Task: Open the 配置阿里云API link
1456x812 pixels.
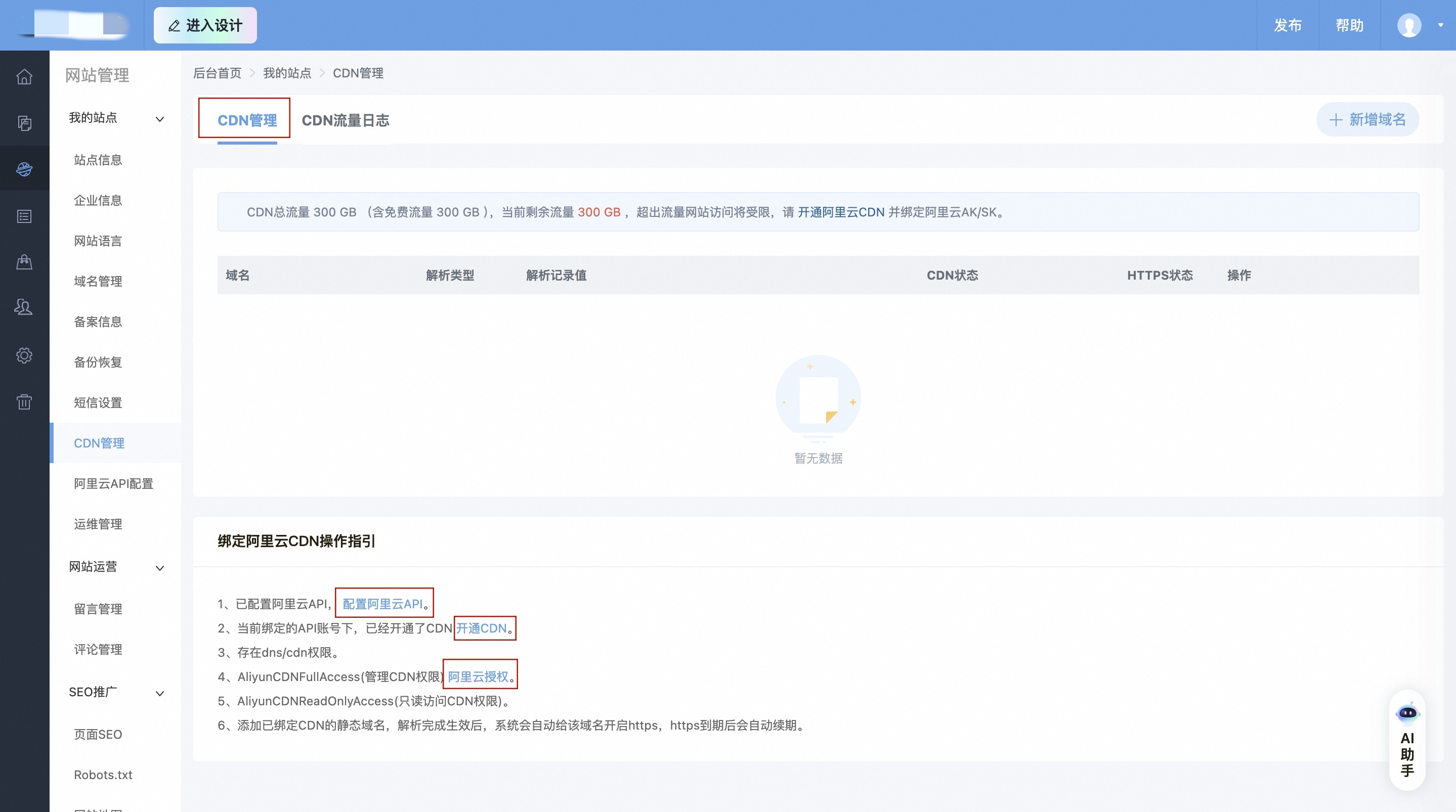Action: 381,604
